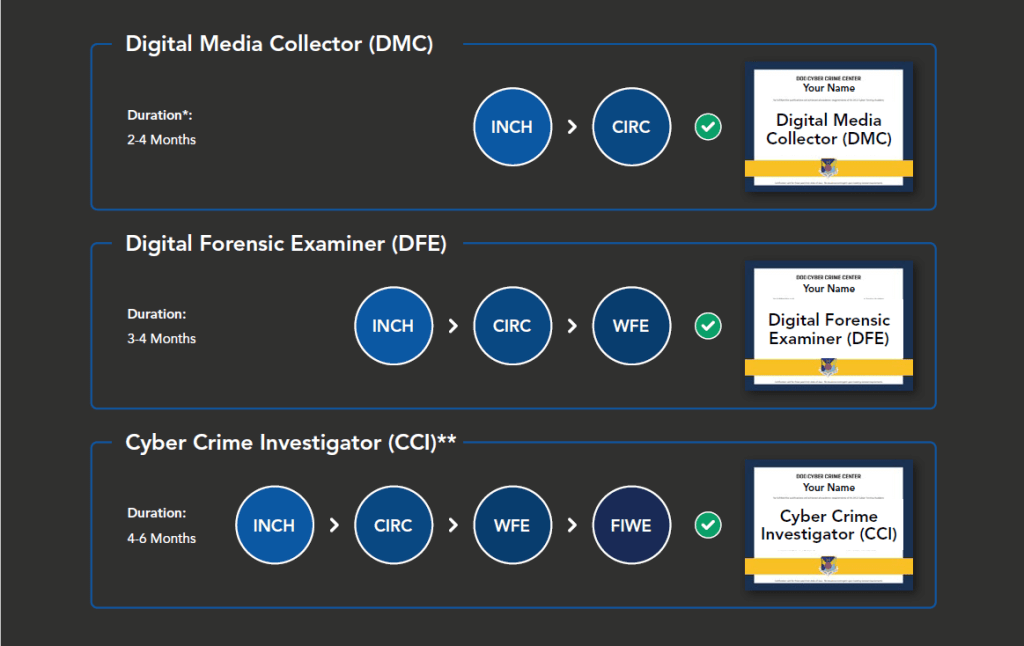Open the Digital Media Collector certificate thumbnail
The width and height of the screenshot is (1024, 646).
[828, 127]
